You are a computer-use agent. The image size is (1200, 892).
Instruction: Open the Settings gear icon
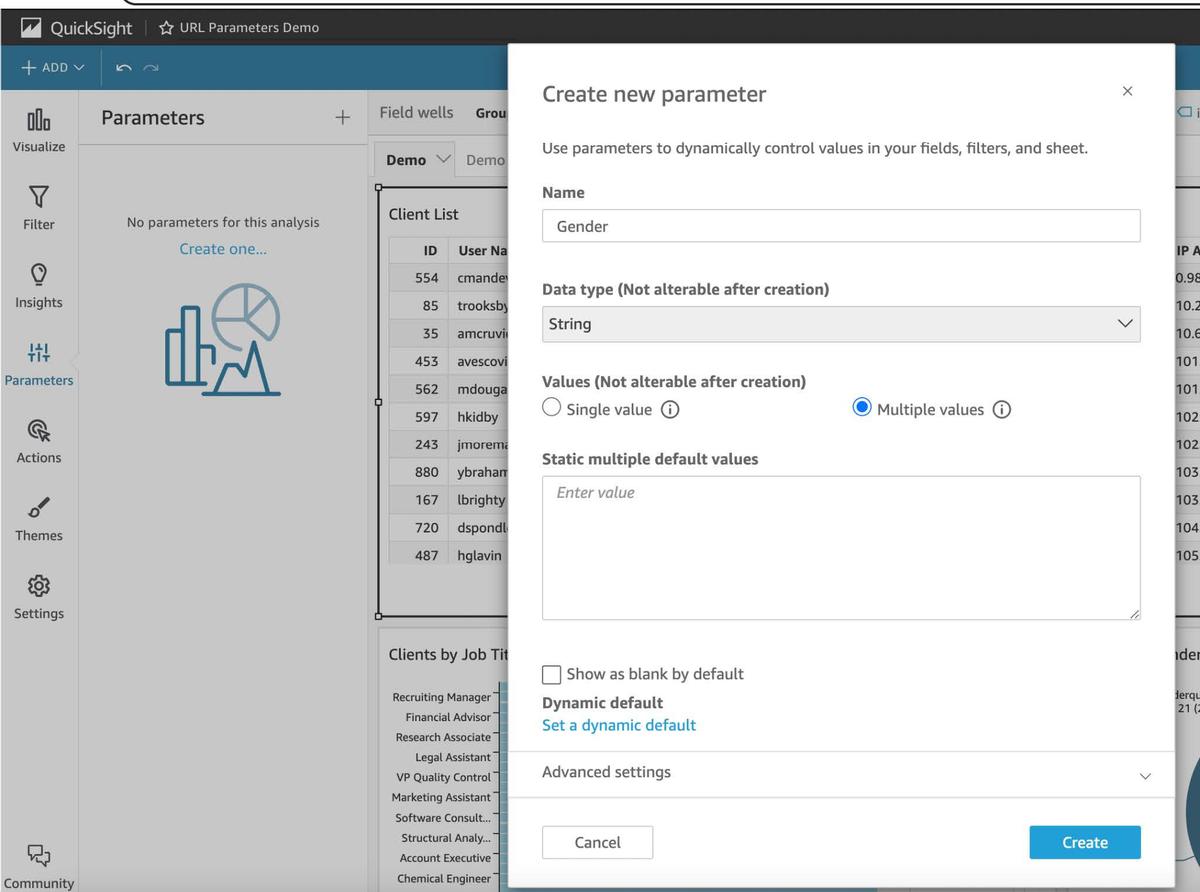tap(39, 586)
